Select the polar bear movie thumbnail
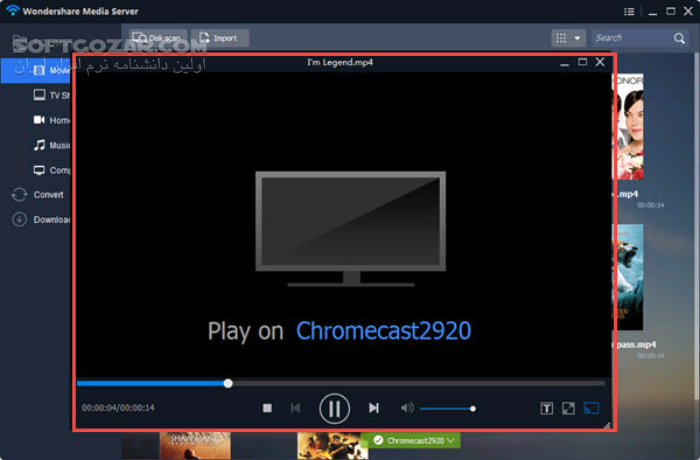The height and width of the screenshot is (460, 700). pos(630,277)
